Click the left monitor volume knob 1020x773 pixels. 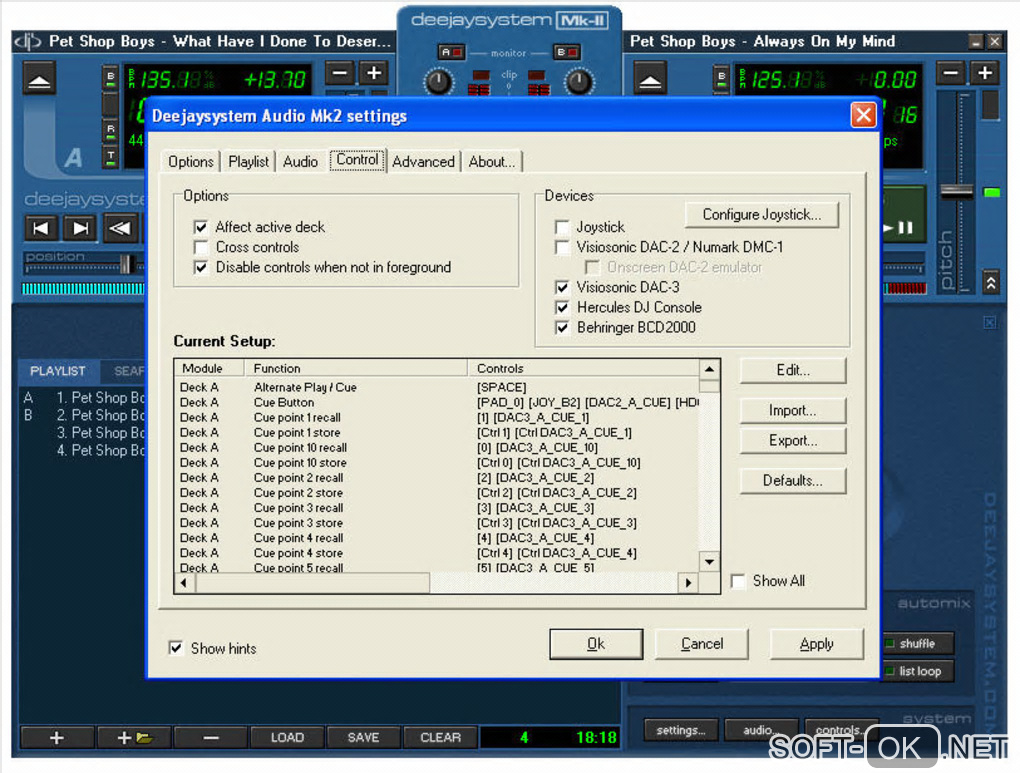coord(438,82)
